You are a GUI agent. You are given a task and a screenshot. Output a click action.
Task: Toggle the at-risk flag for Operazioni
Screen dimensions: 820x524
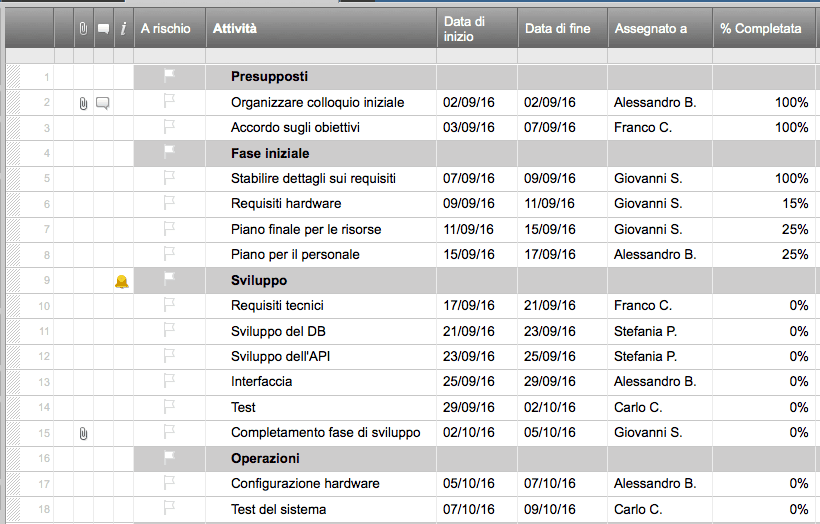point(169,457)
